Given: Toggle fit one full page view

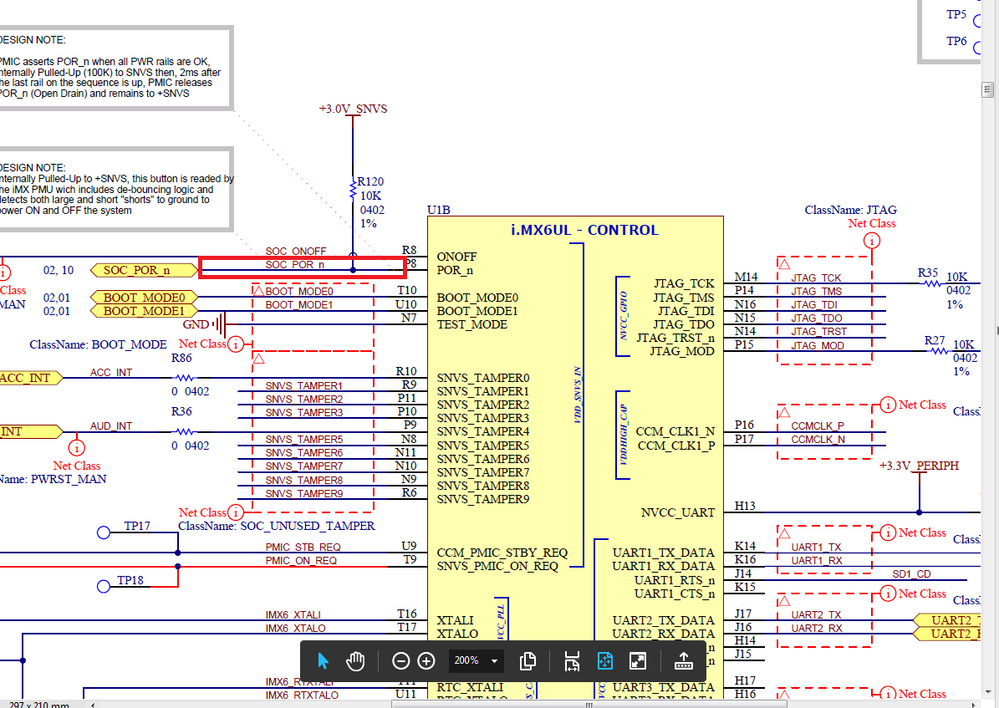Looking at the screenshot, I should [x=605, y=661].
